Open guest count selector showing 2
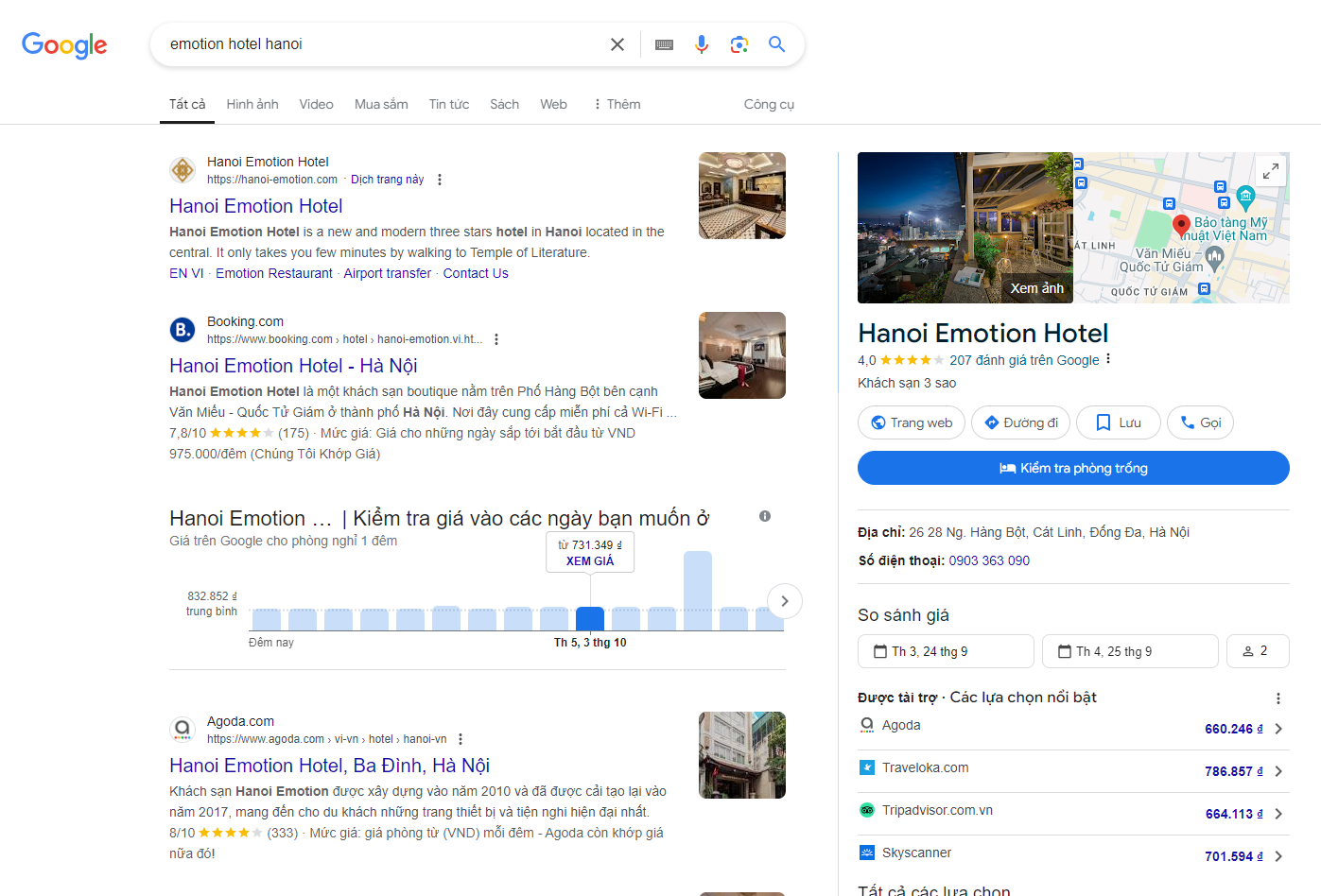The height and width of the screenshot is (896, 1321). click(x=1258, y=651)
